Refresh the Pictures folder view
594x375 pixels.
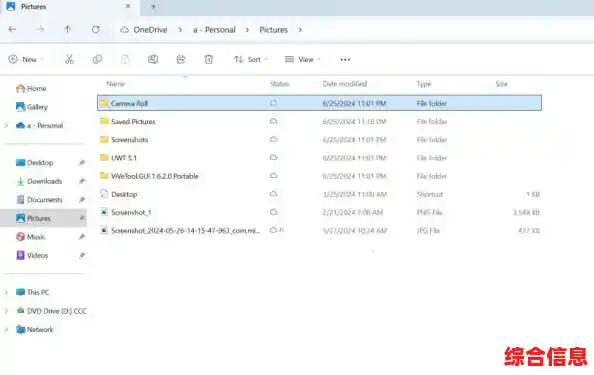[x=95, y=29]
